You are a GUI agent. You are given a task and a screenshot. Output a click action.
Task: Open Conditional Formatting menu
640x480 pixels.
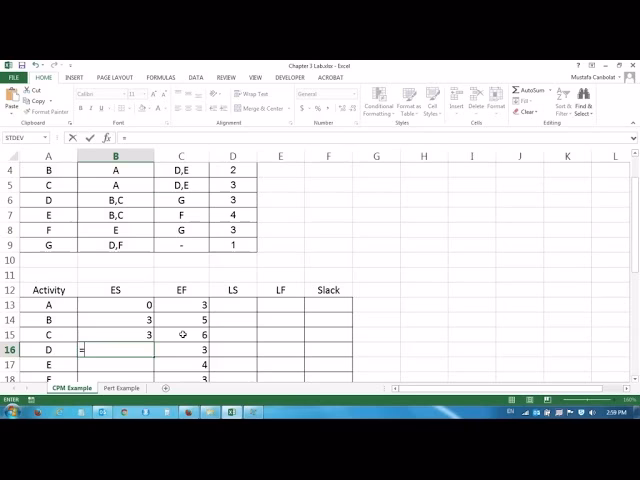click(x=379, y=102)
